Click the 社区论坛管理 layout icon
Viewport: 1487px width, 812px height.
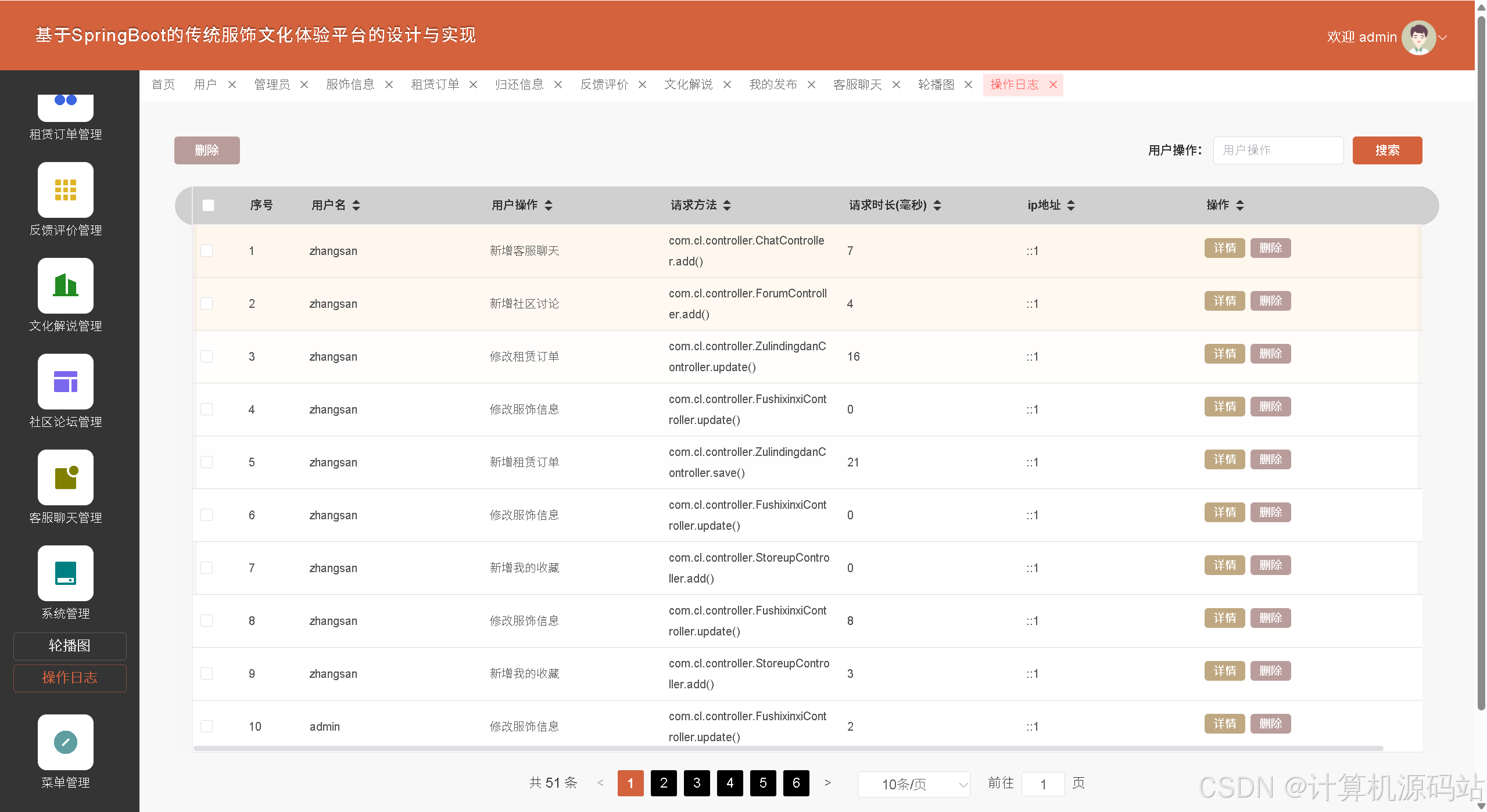pos(65,382)
